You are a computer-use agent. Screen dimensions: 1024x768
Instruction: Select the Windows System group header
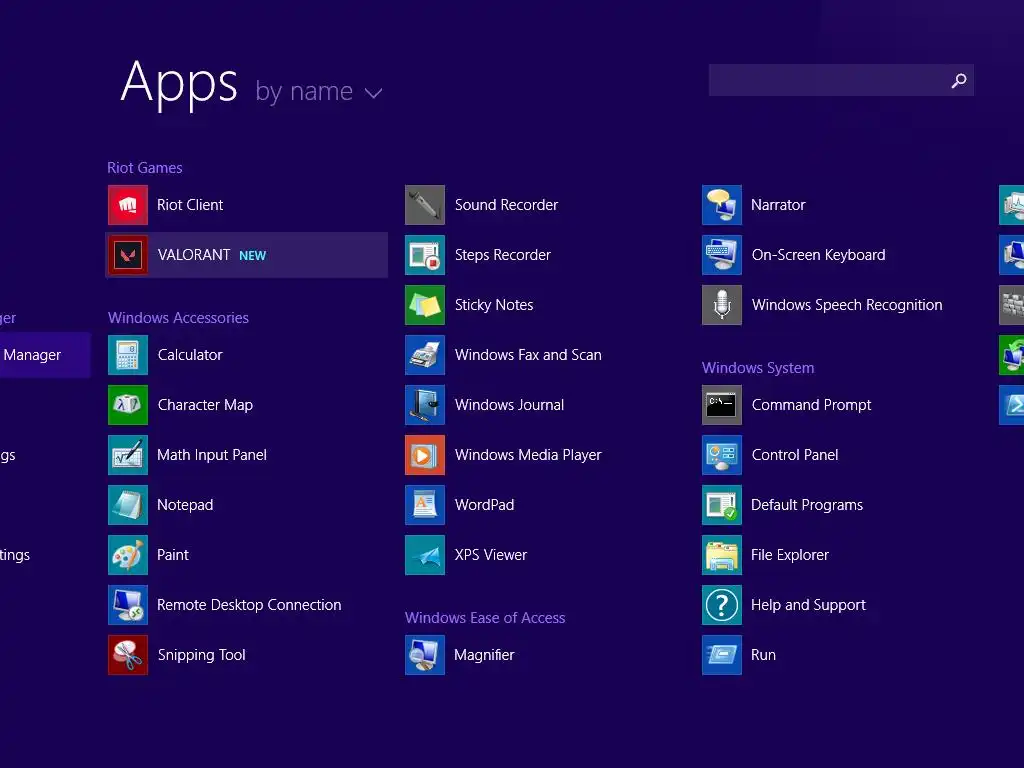pyautogui.click(x=758, y=368)
